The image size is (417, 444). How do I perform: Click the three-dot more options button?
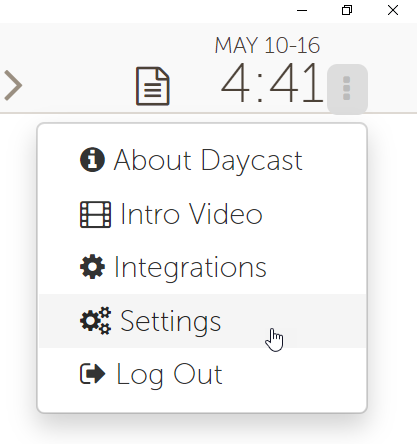[347, 89]
